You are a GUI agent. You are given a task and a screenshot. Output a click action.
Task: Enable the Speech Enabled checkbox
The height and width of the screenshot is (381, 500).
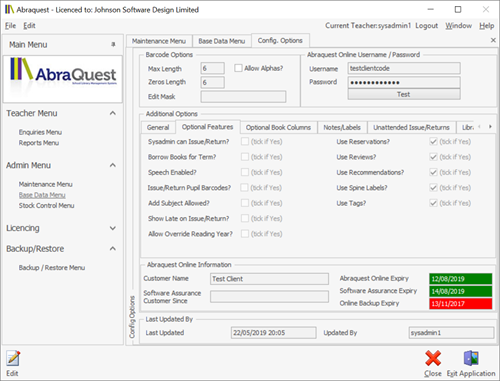[x=245, y=172]
